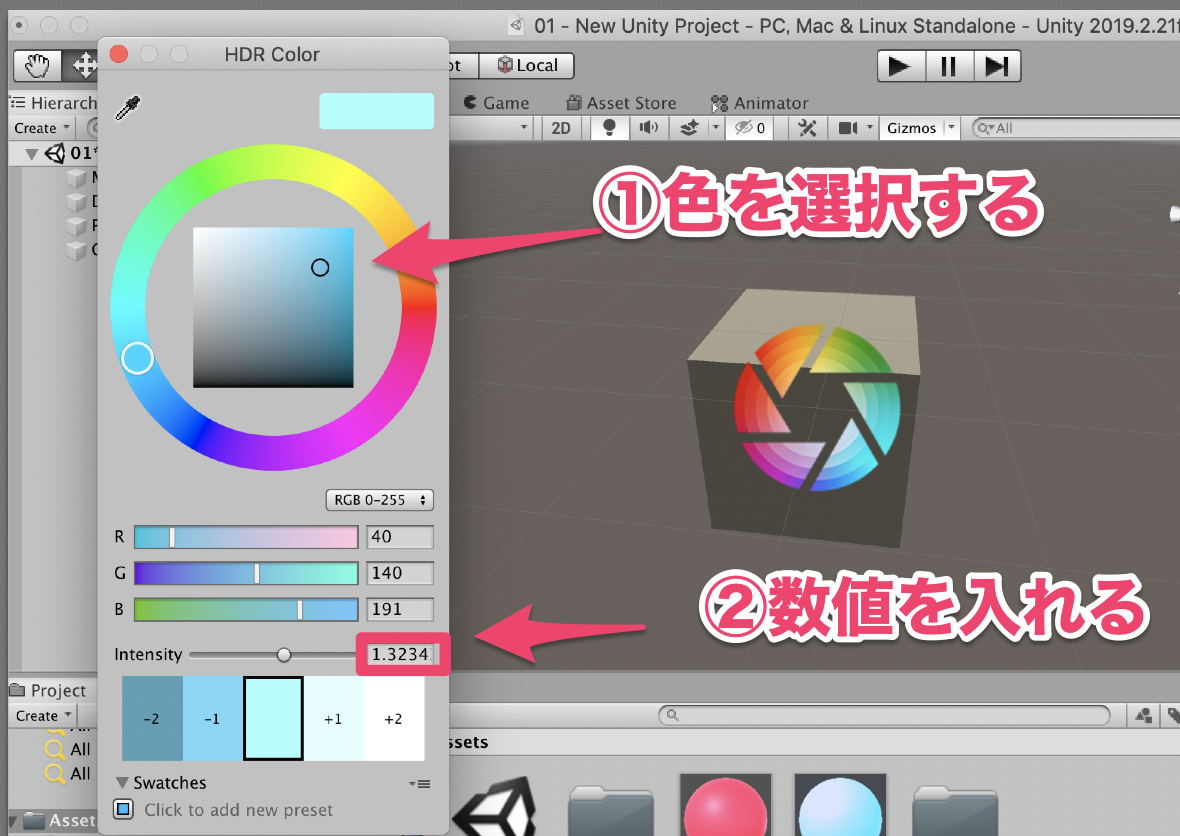This screenshot has width=1180, height=836.
Task: Select the Assets folder in Project tree
Action: coord(59,820)
